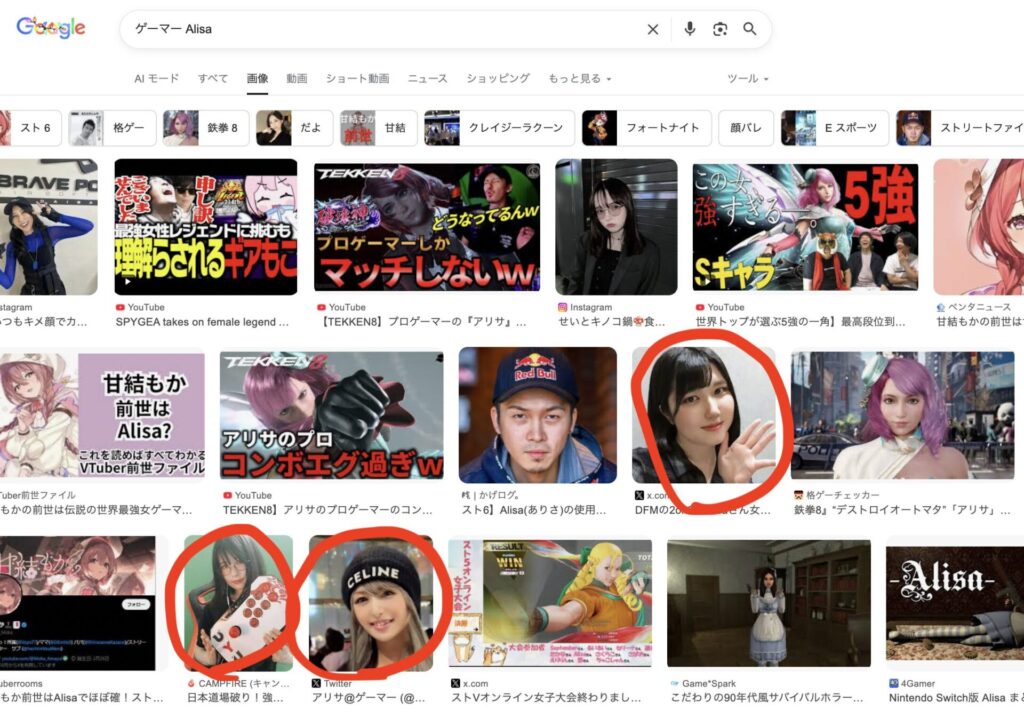Open the ショッピング tab
The height and width of the screenshot is (719, 1024).
498,78
